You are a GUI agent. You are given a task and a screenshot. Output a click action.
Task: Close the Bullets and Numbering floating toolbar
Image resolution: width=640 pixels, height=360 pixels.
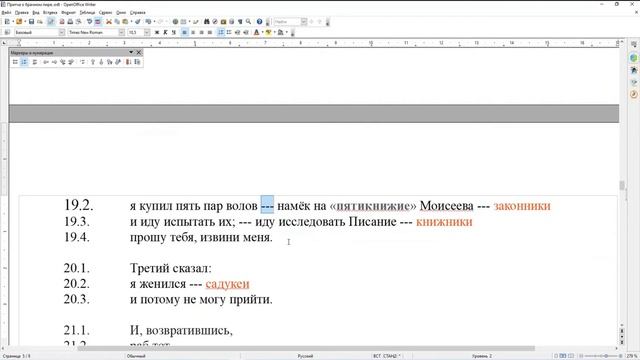click(x=139, y=52)
